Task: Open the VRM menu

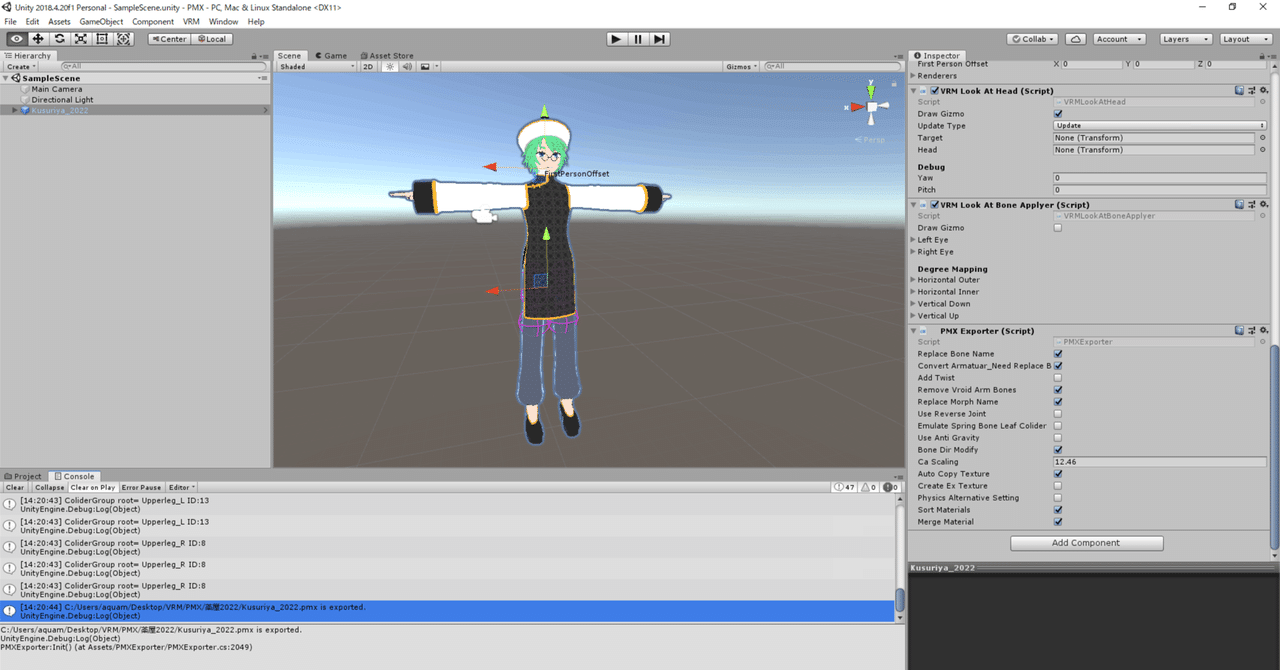Action: [190, 21]
